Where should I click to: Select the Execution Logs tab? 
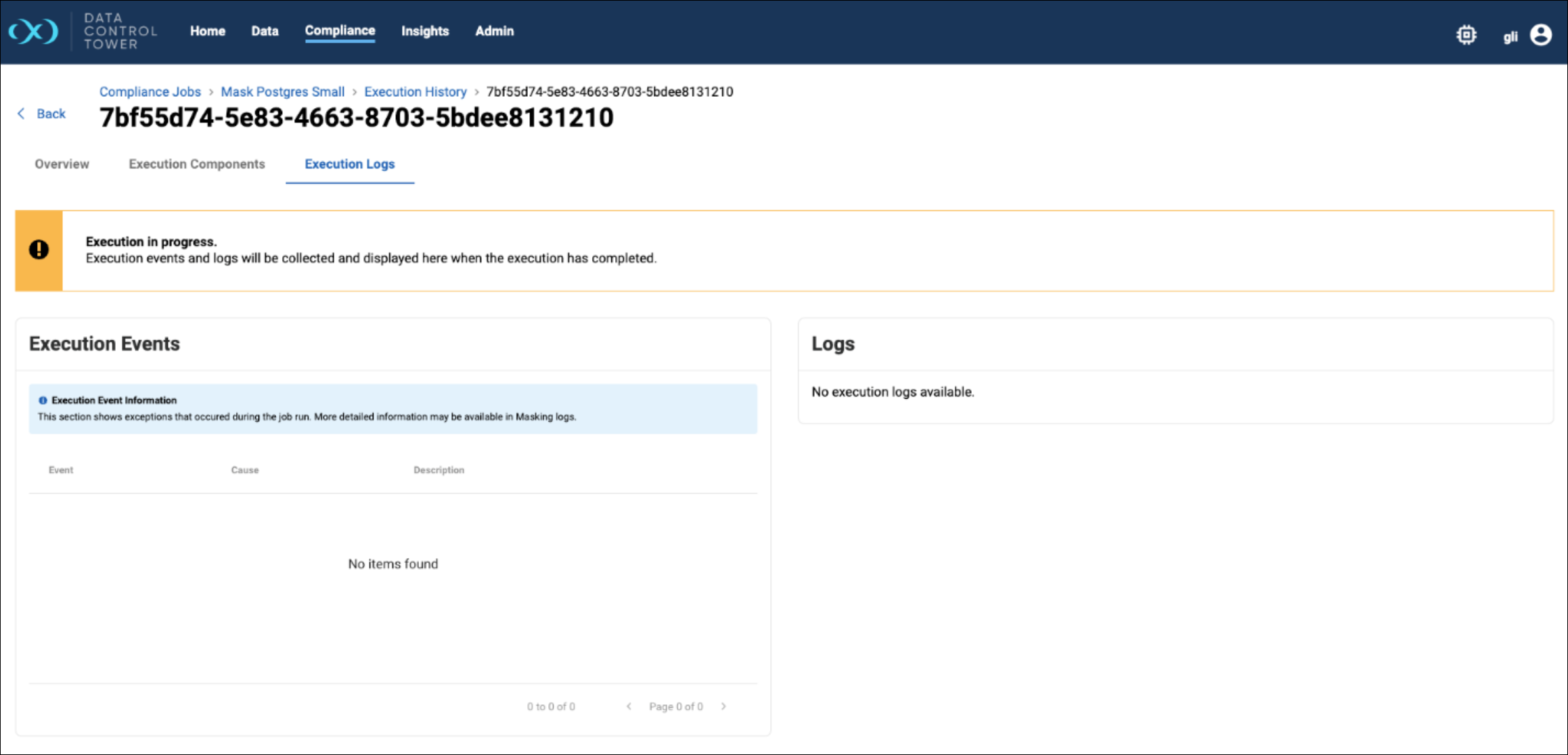point(349,164)
